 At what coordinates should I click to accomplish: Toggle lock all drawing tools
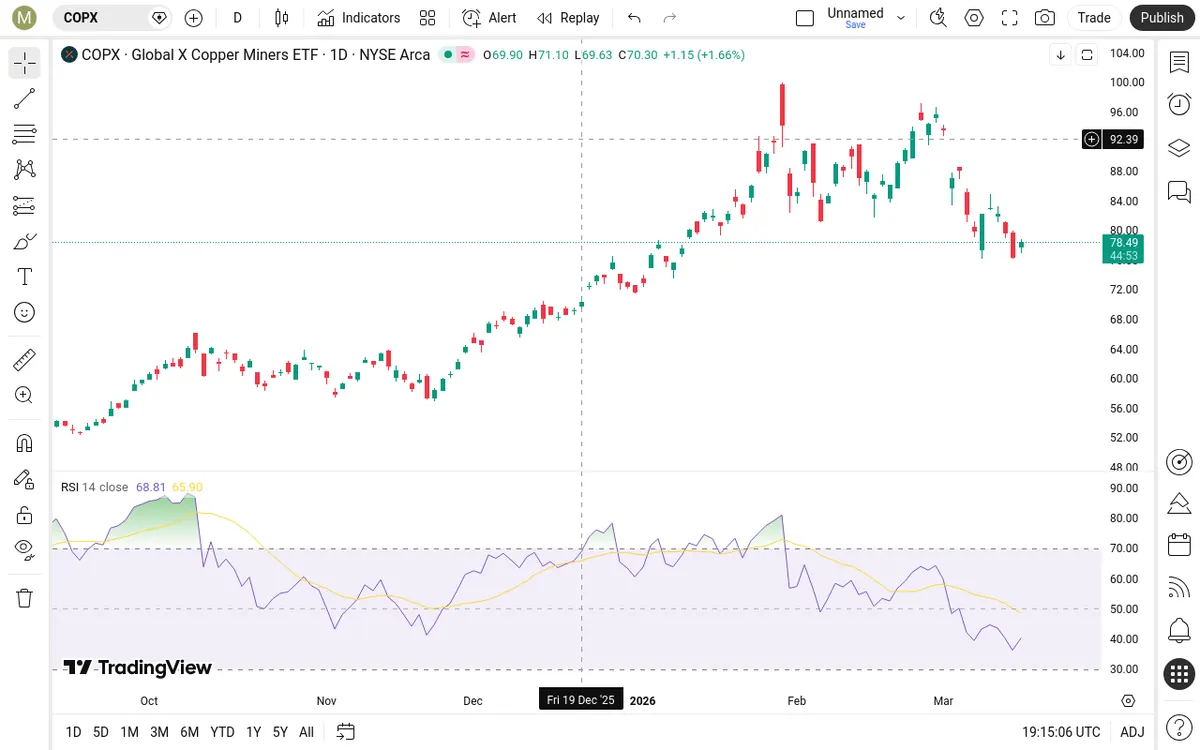25,515
